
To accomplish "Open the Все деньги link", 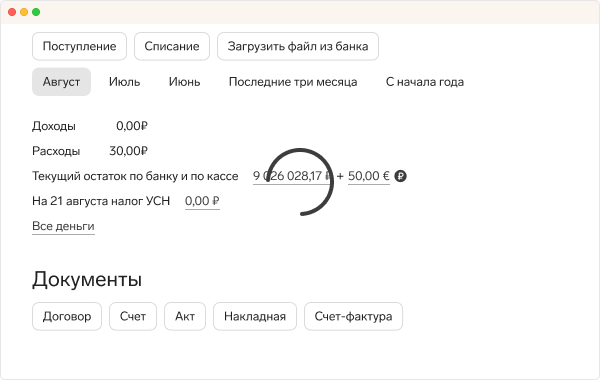I will click(63, 226).
